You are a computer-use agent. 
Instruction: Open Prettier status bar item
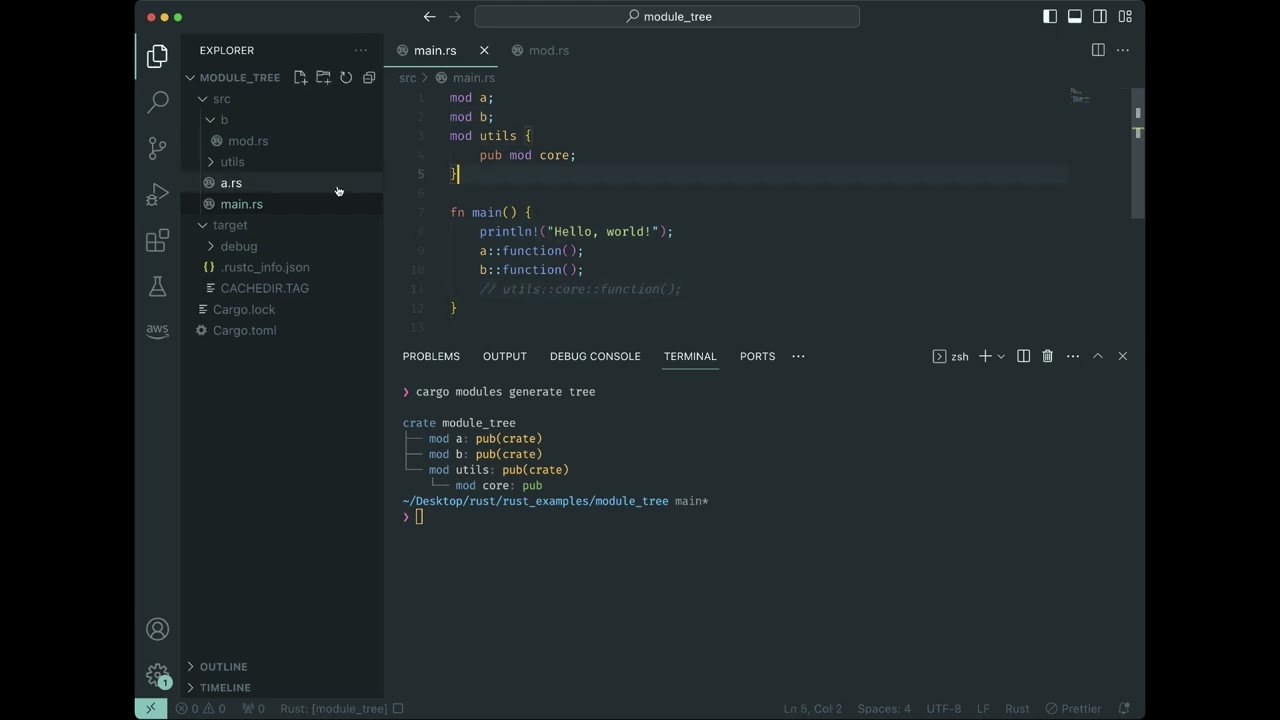(1074, 708)
